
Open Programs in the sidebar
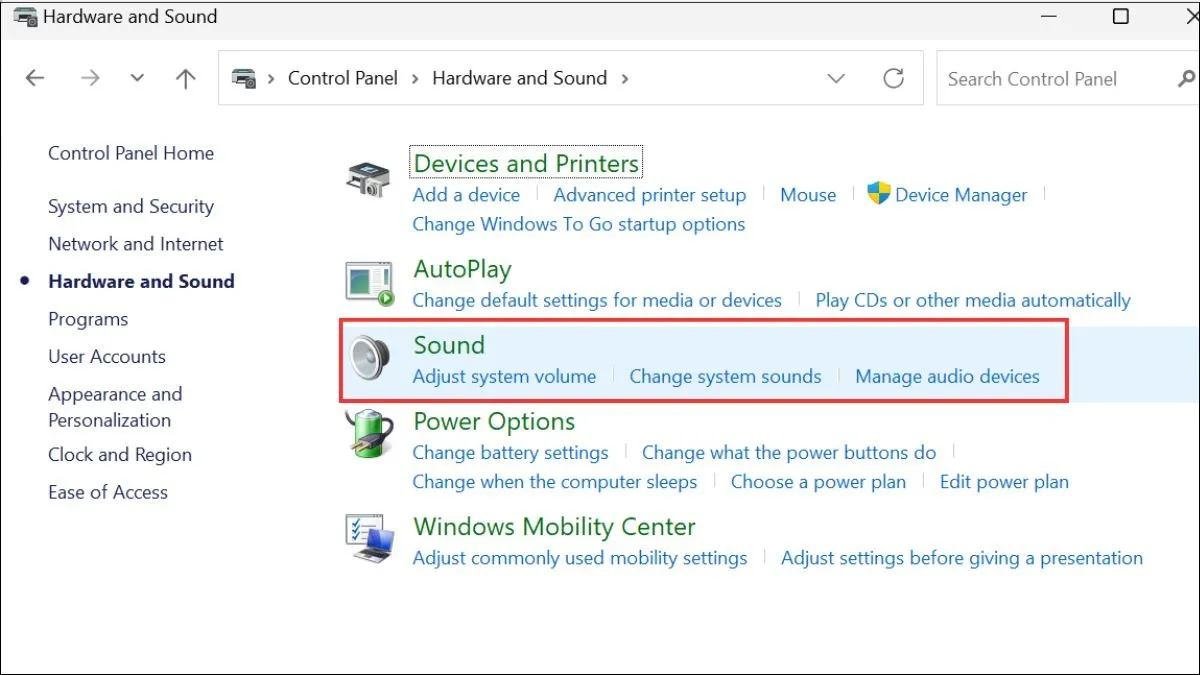pos(88,320)
